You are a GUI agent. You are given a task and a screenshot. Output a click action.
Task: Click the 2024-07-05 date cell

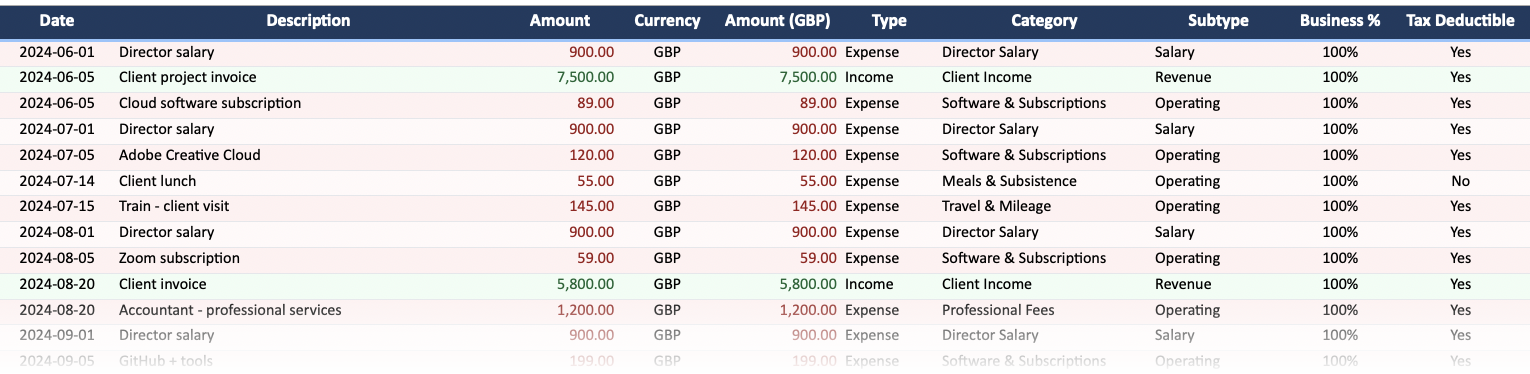pyautogui.click(x=57, y=155)
